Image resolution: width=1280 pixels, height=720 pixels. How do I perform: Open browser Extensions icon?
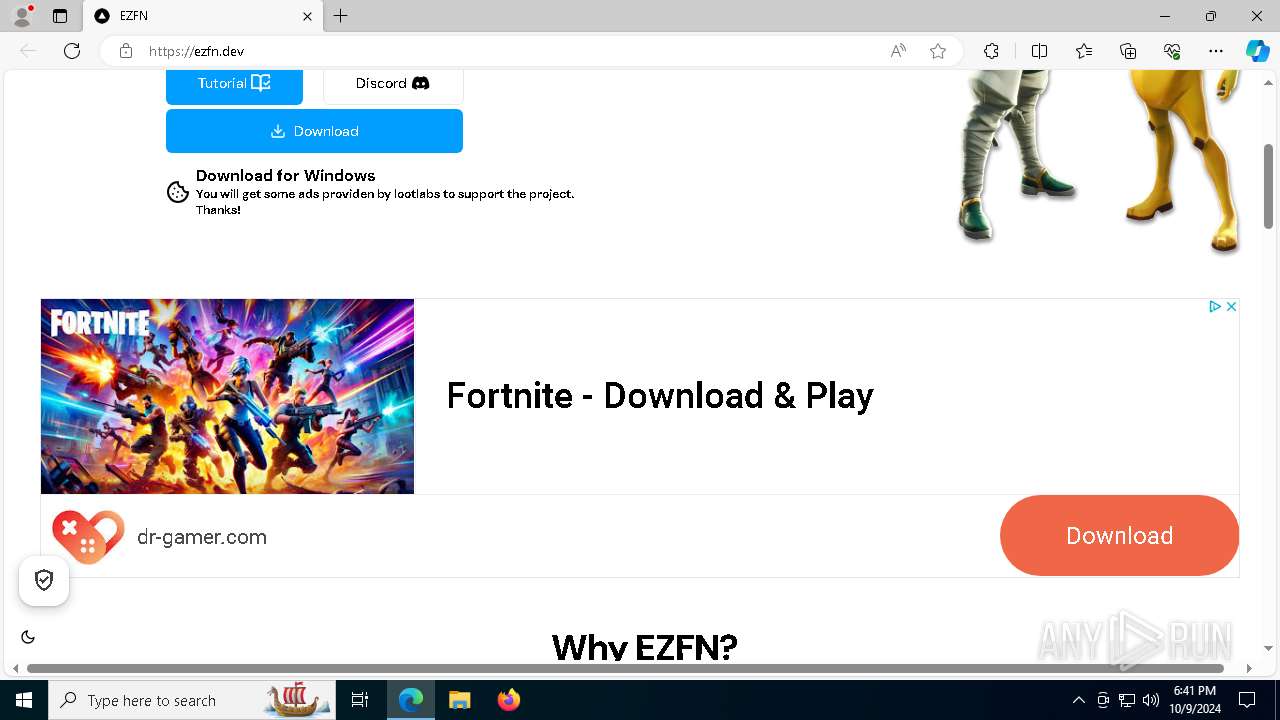tap(991, 51)
